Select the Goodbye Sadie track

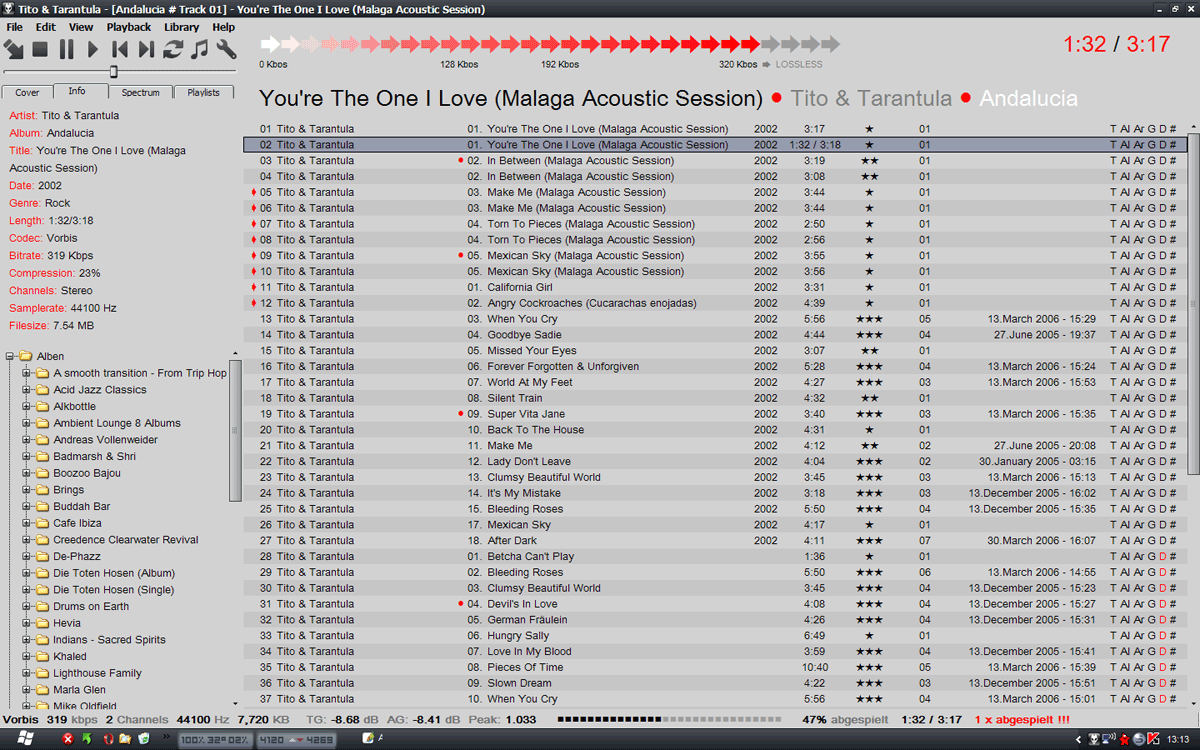point(714,335)
